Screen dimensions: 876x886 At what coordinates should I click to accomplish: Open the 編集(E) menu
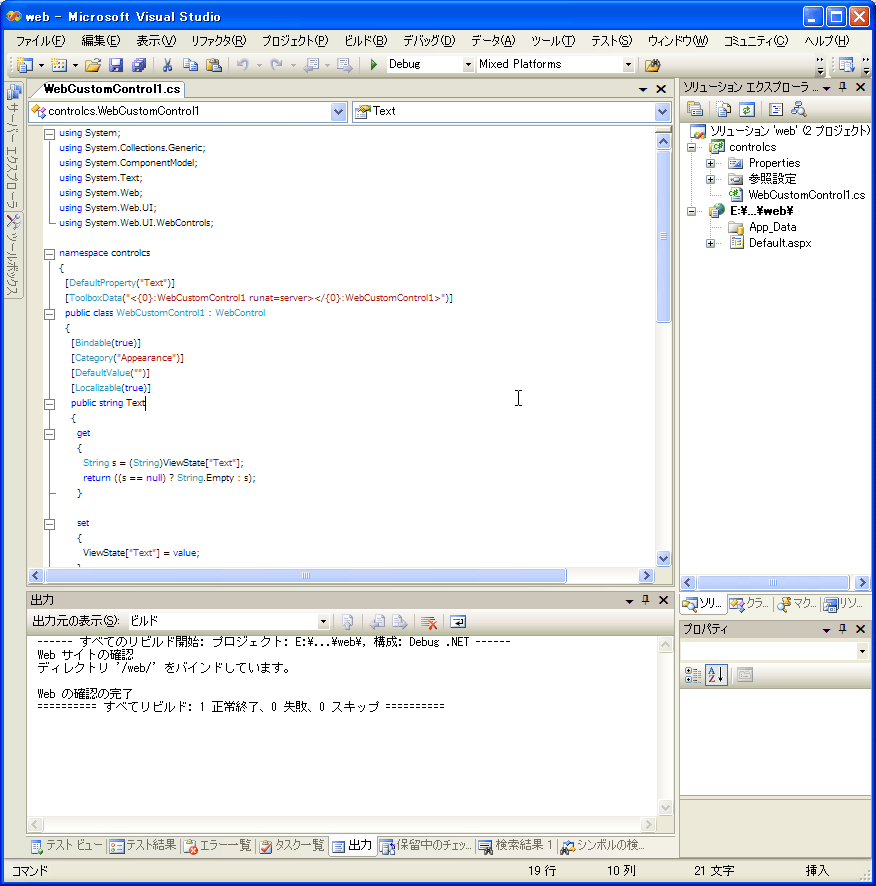(101, 41)
